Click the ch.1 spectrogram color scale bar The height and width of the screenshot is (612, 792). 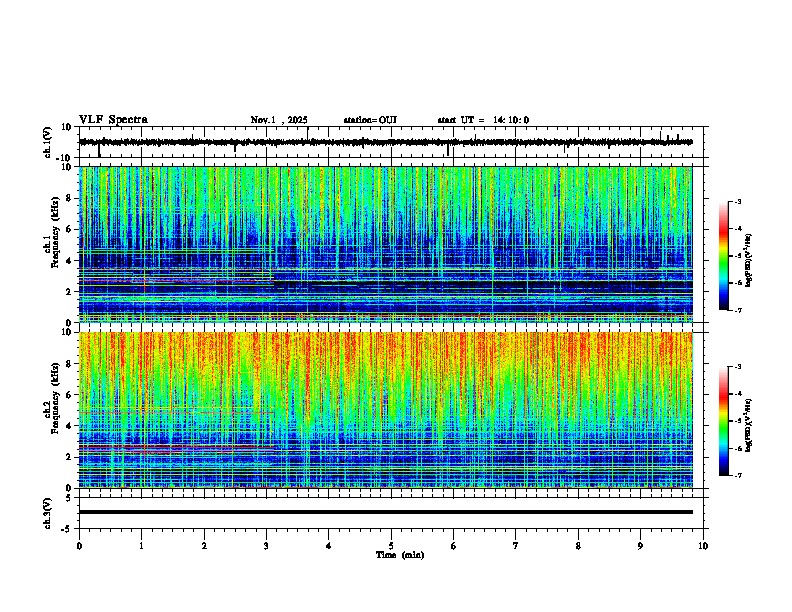pos(723,256)
